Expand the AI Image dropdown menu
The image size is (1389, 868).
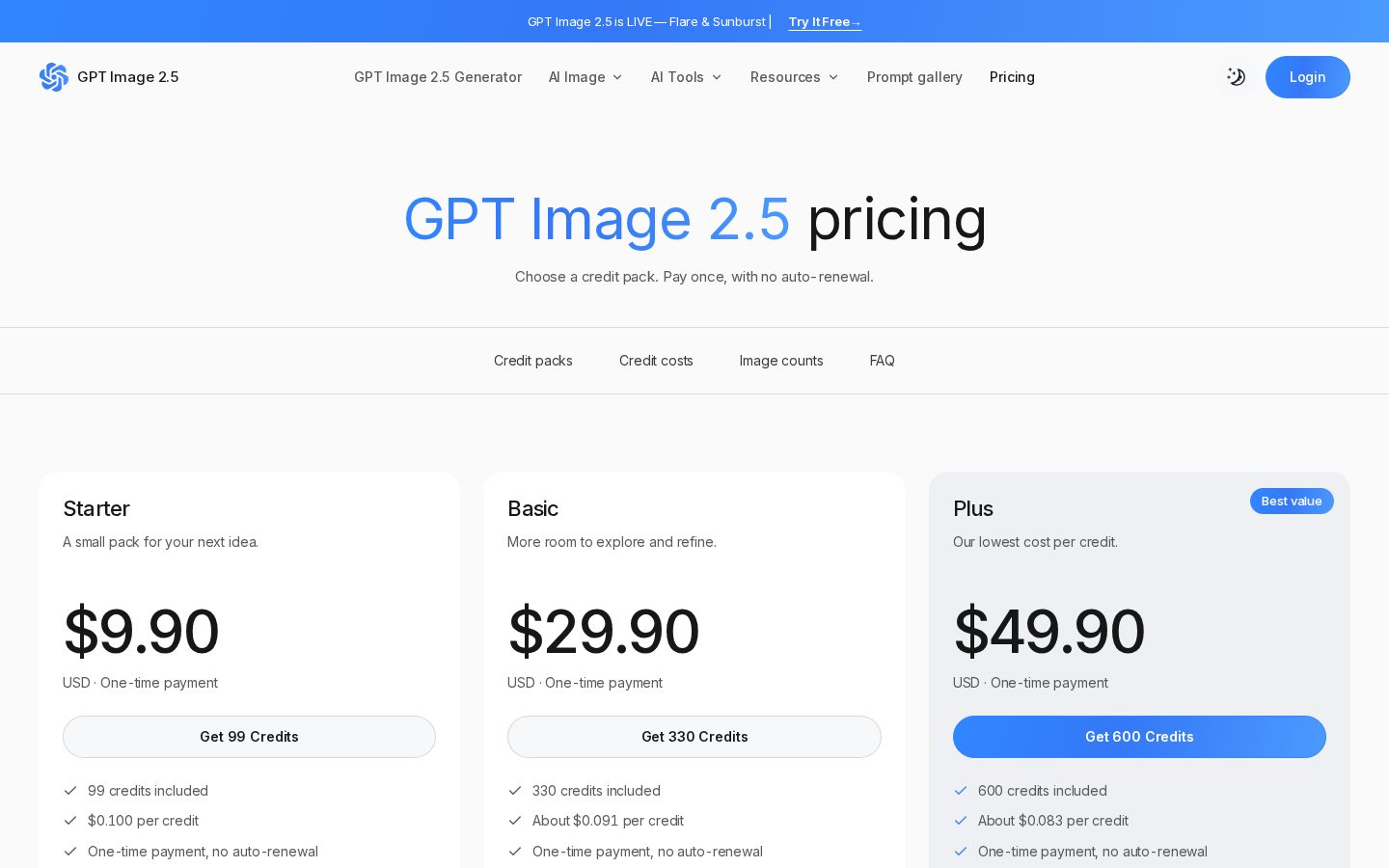click(x=586, y=77)
